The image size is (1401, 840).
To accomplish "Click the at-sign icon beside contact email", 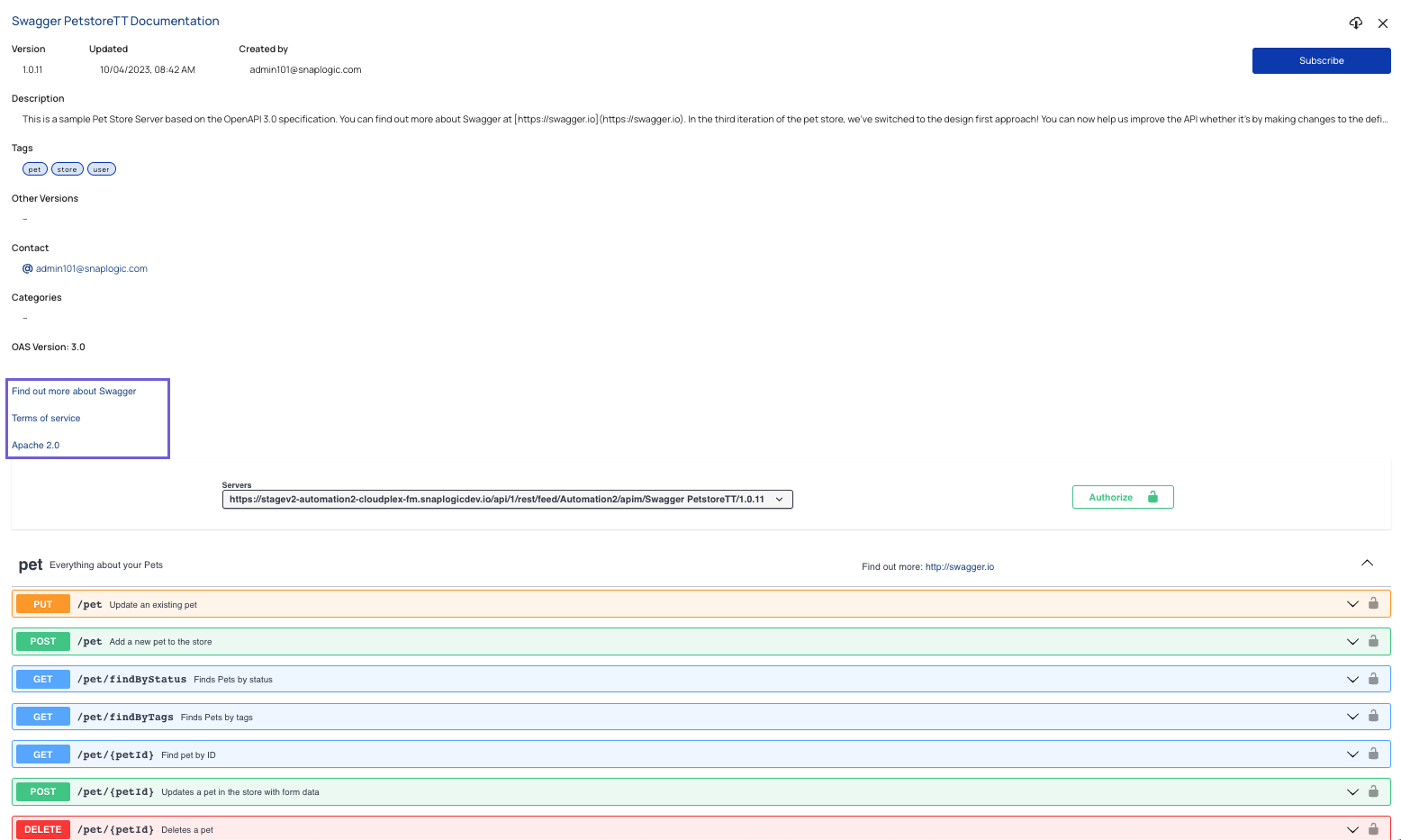I will tap(28, 268).
